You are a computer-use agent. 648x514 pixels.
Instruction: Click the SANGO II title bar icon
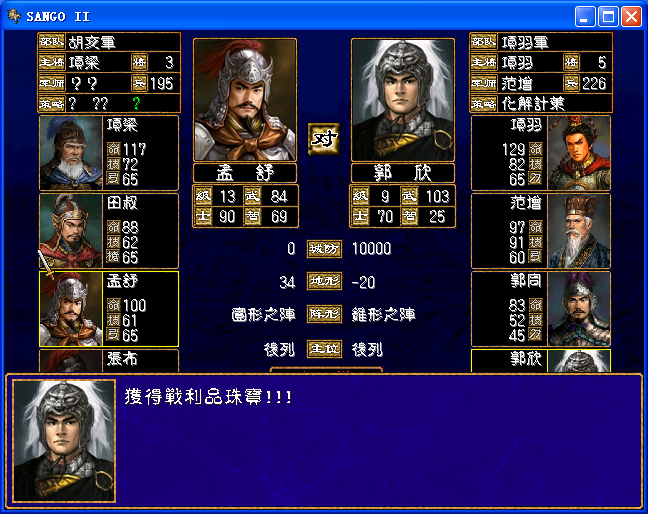pos(14,16)
